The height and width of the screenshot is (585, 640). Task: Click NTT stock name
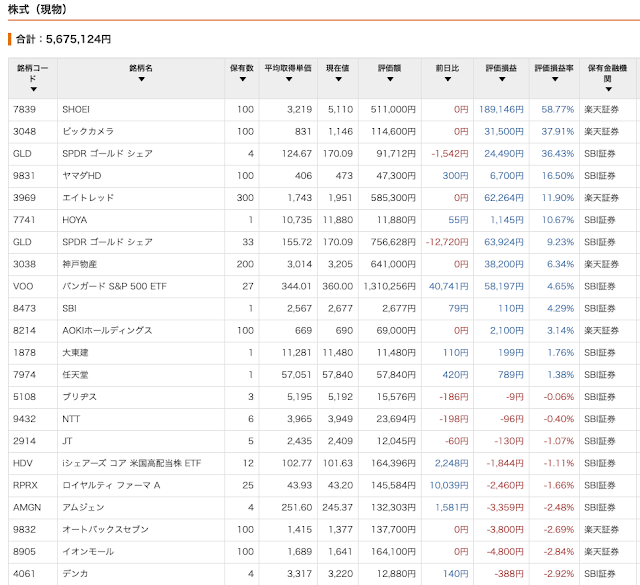(71, 419)
